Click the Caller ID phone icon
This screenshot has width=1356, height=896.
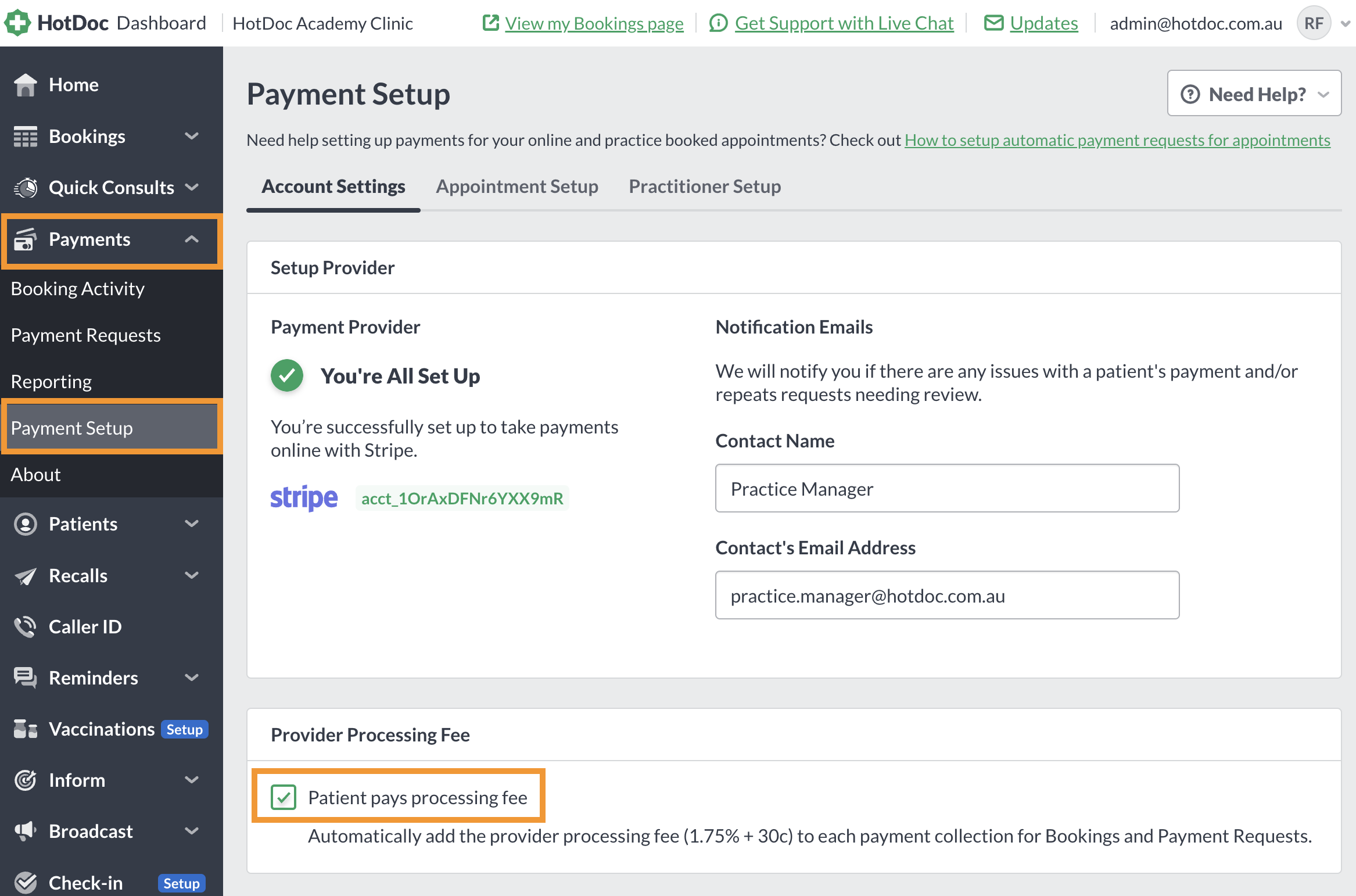click(26, 627)
